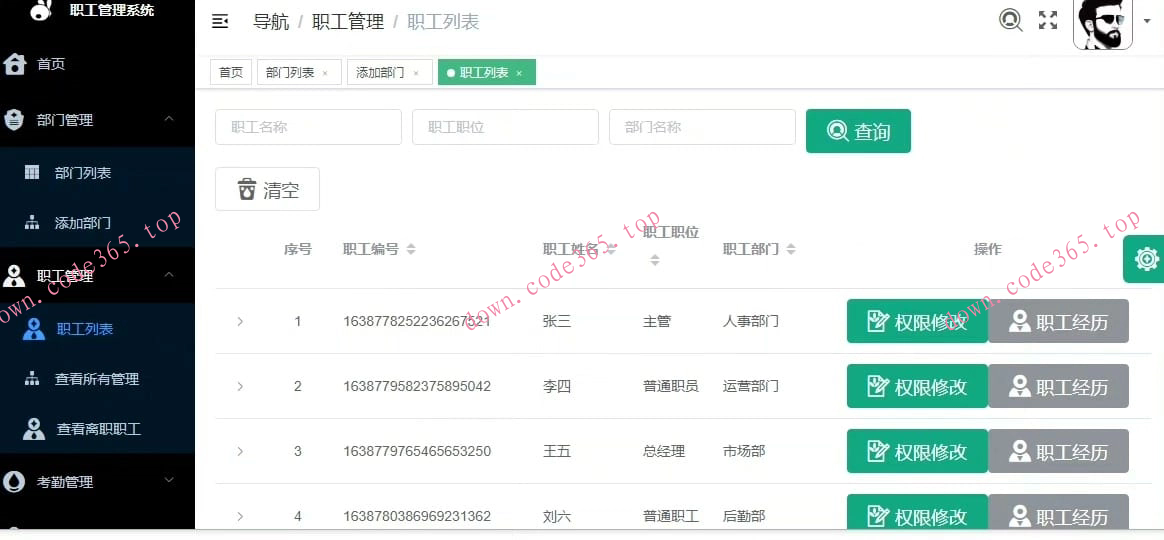This screenshot has height=540, width=1164.
Task: Click the org-chart icon next to 添加部门
Action: point(32,222)
